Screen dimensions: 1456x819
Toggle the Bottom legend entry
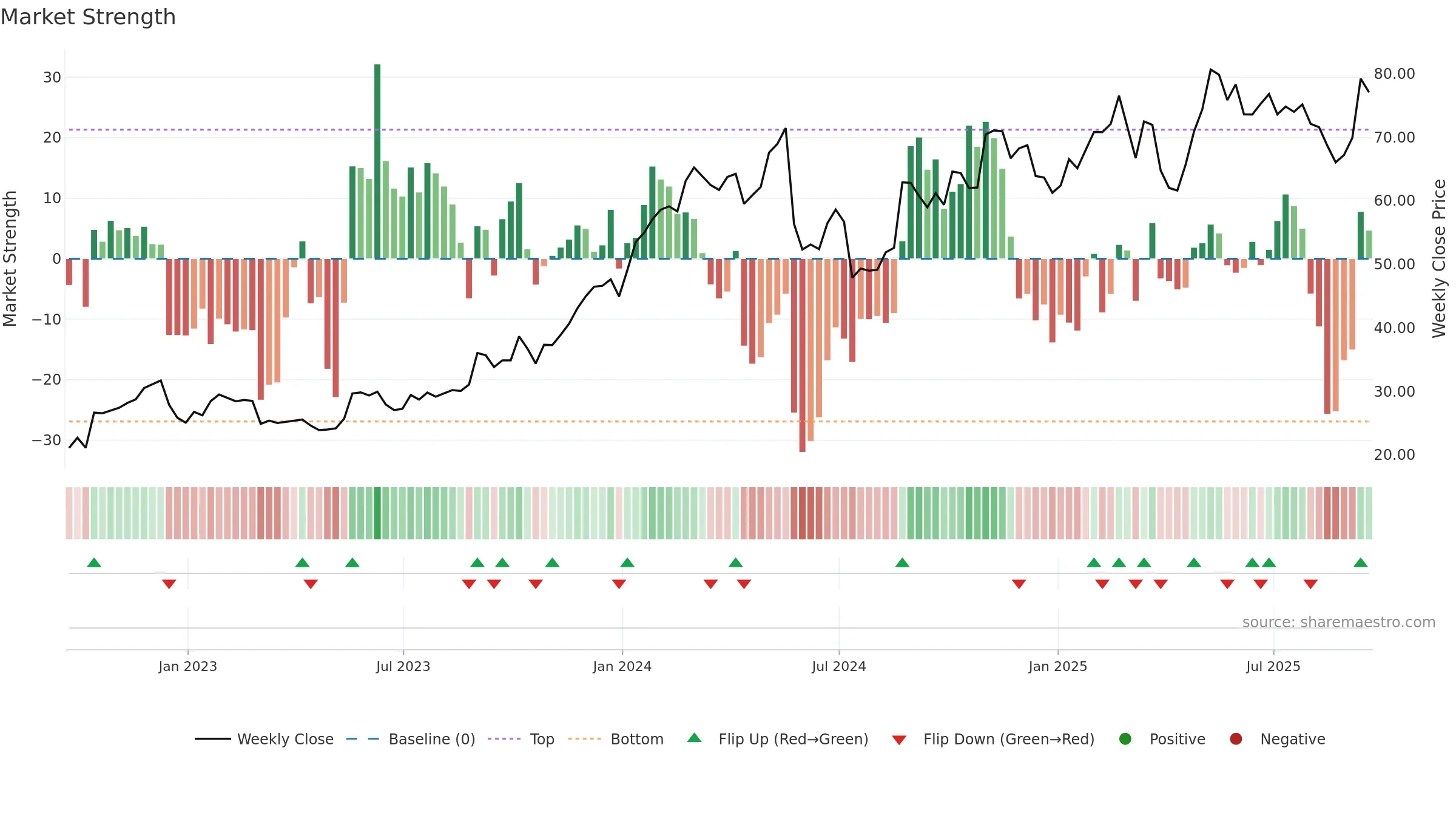coord(616,739)
